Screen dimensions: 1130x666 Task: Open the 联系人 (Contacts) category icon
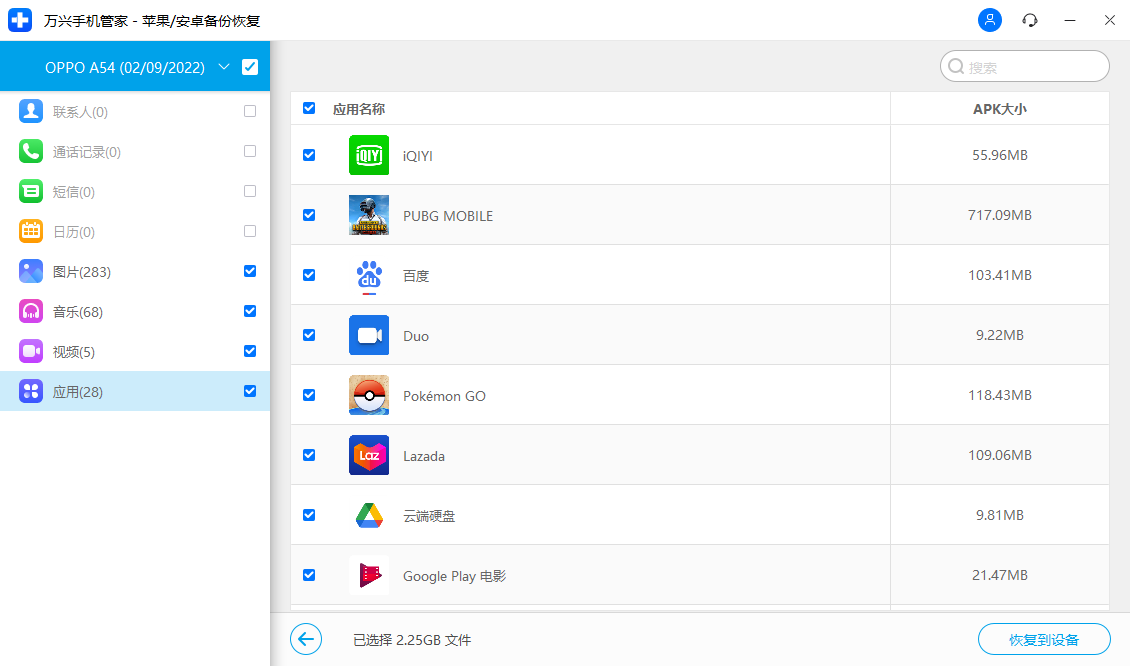tap(31, 111)
